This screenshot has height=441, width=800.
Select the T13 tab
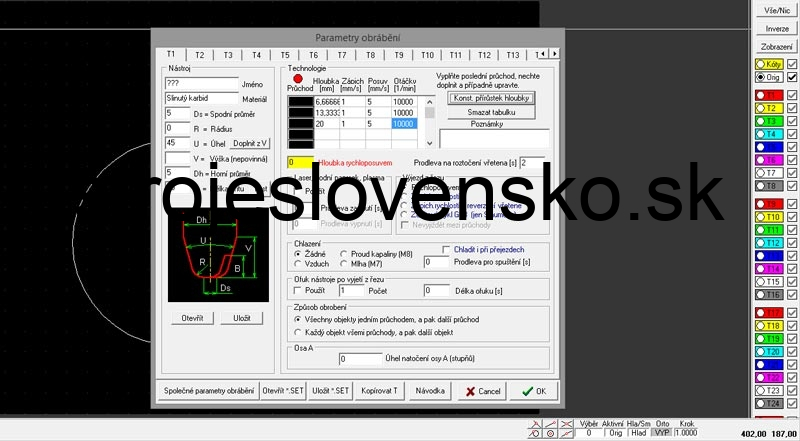pos(513,55)
